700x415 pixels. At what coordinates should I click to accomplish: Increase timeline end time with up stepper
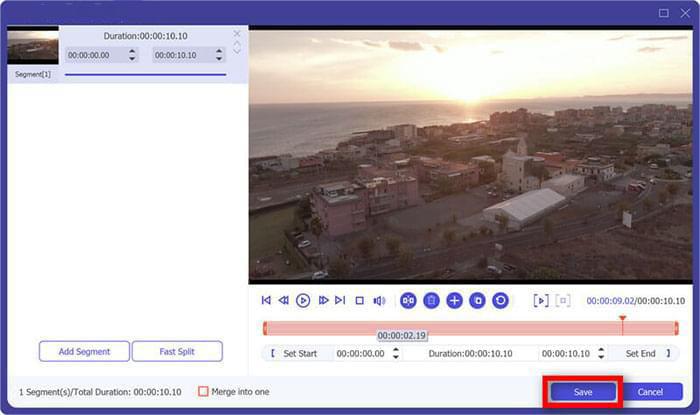coord(601,350)
